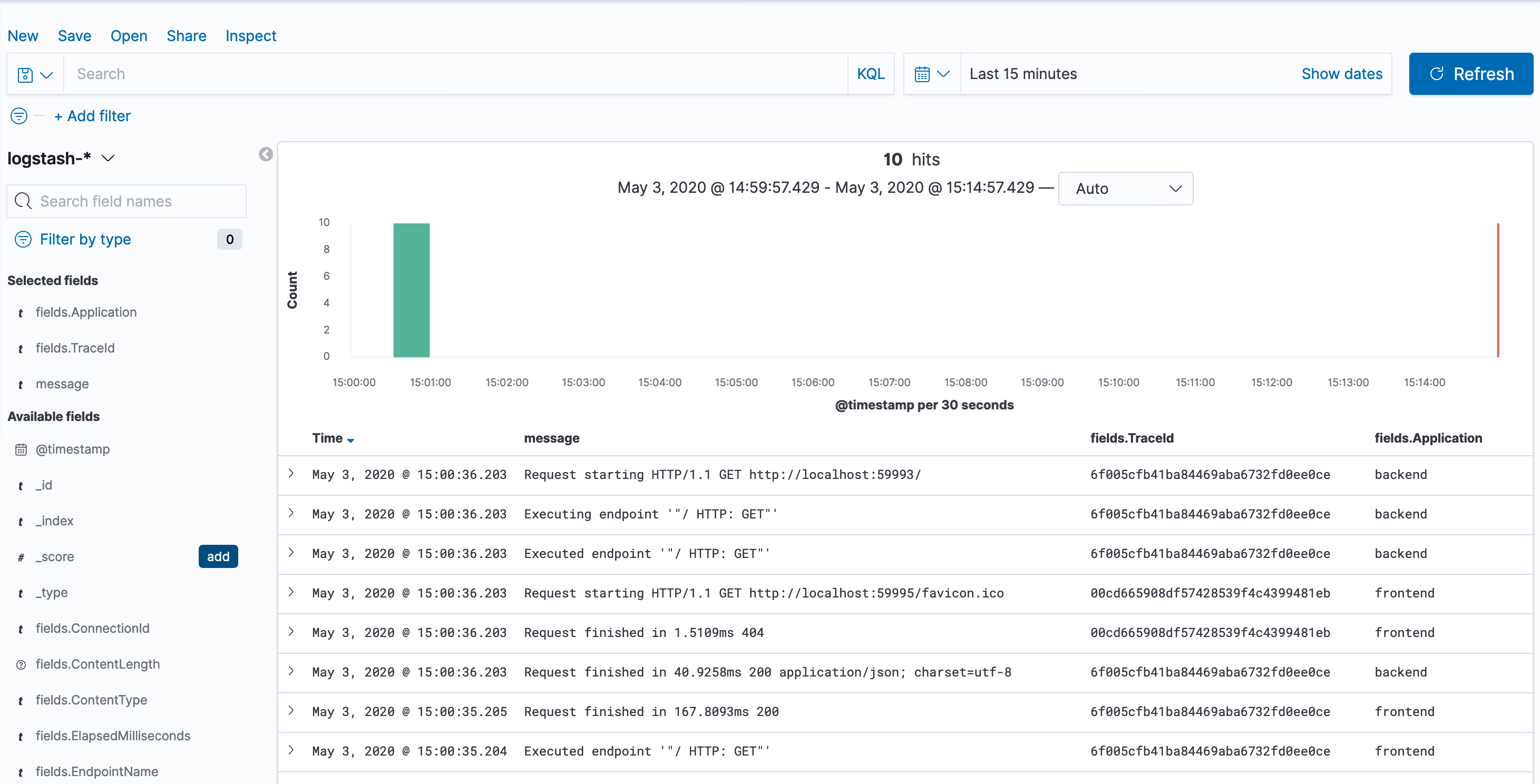Click the type icon of _index field
The width and height of the screenshot is (1540, 784).
[x=21, y=522]
